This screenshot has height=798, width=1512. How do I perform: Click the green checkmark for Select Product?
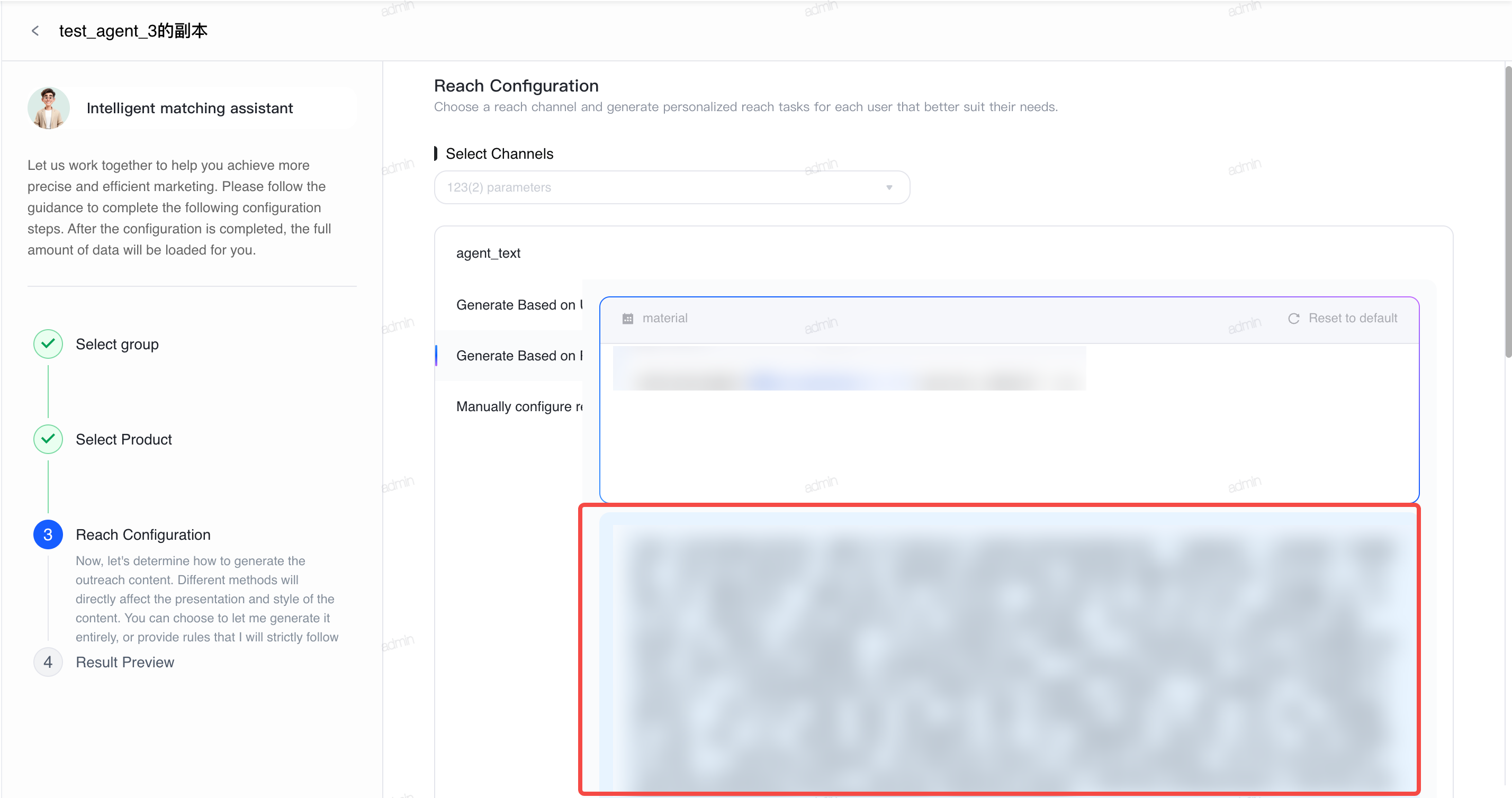[x=48, y=439]
